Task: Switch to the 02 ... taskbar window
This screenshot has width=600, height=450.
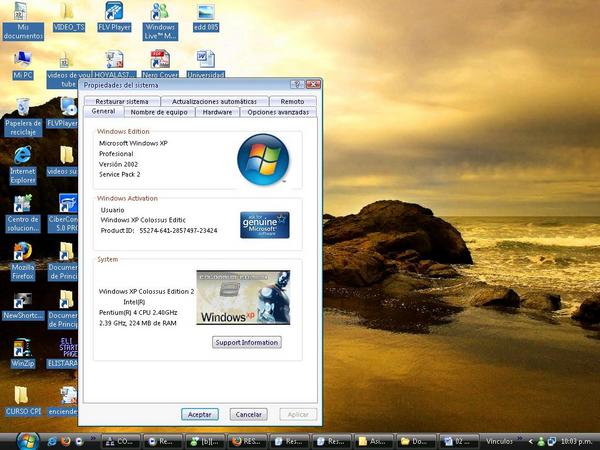Action: pos(458,442)
